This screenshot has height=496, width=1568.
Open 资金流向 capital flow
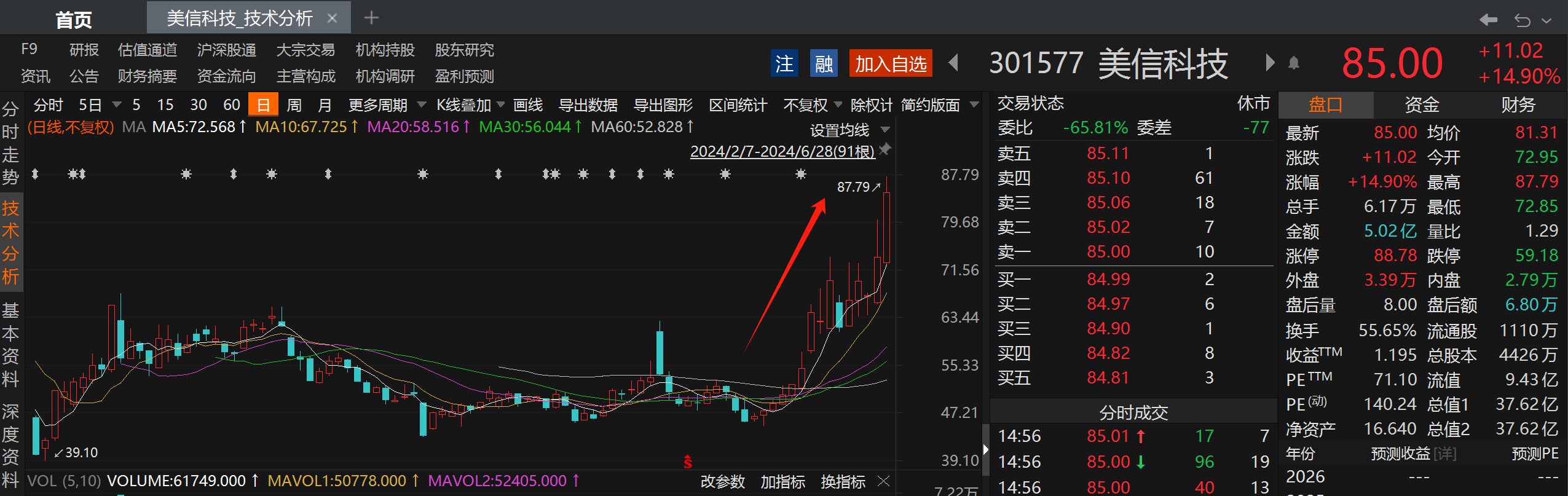click(227, 76)
